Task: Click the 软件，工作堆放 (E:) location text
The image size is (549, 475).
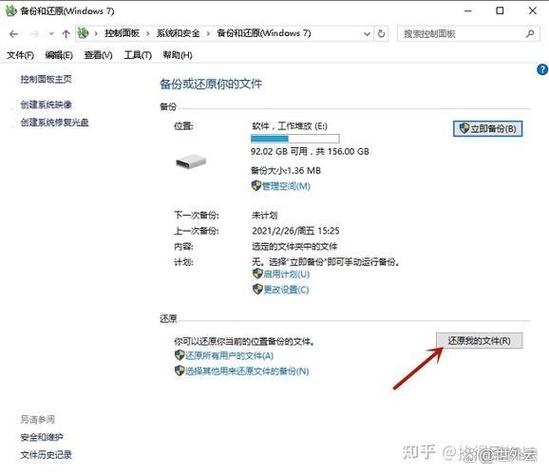Action: (x=289, y=126)
